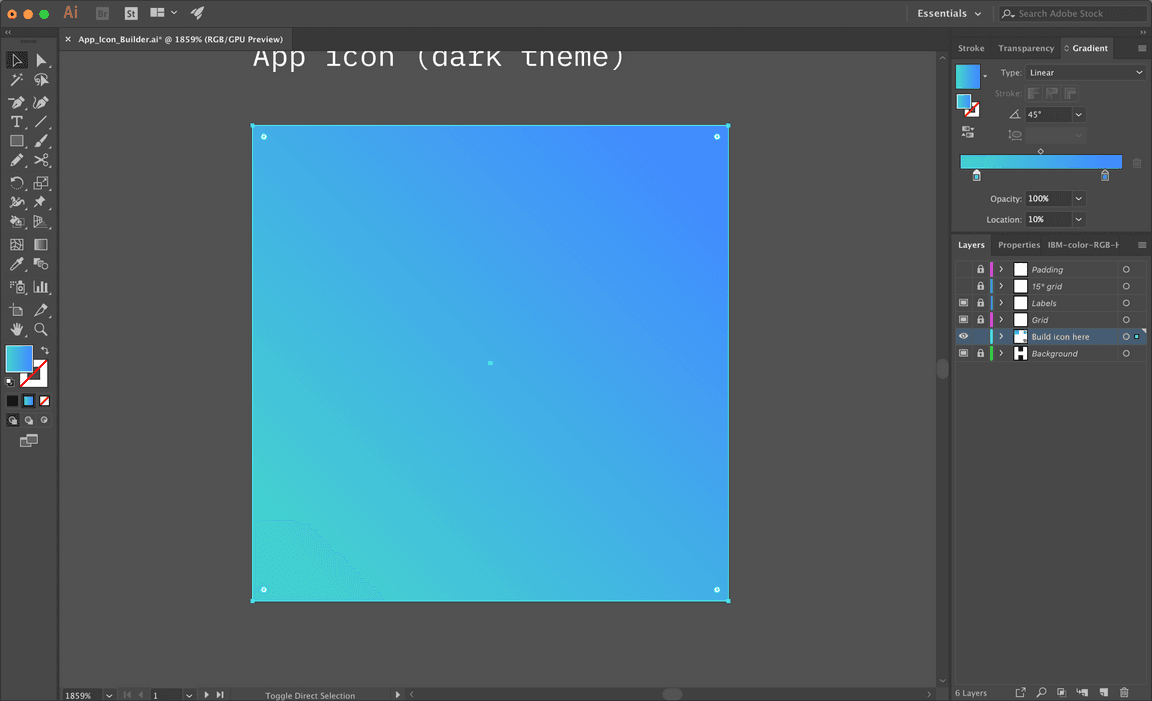Open the gradient angle dropdown

click(x=1078, y=113)
